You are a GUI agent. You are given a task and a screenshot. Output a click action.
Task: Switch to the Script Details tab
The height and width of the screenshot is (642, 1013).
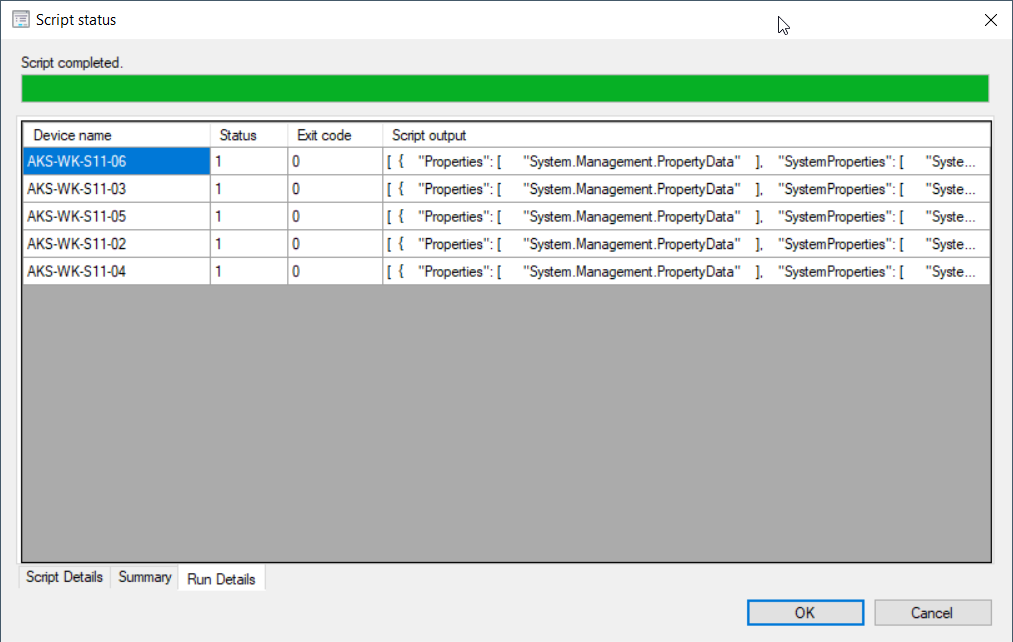64,578
